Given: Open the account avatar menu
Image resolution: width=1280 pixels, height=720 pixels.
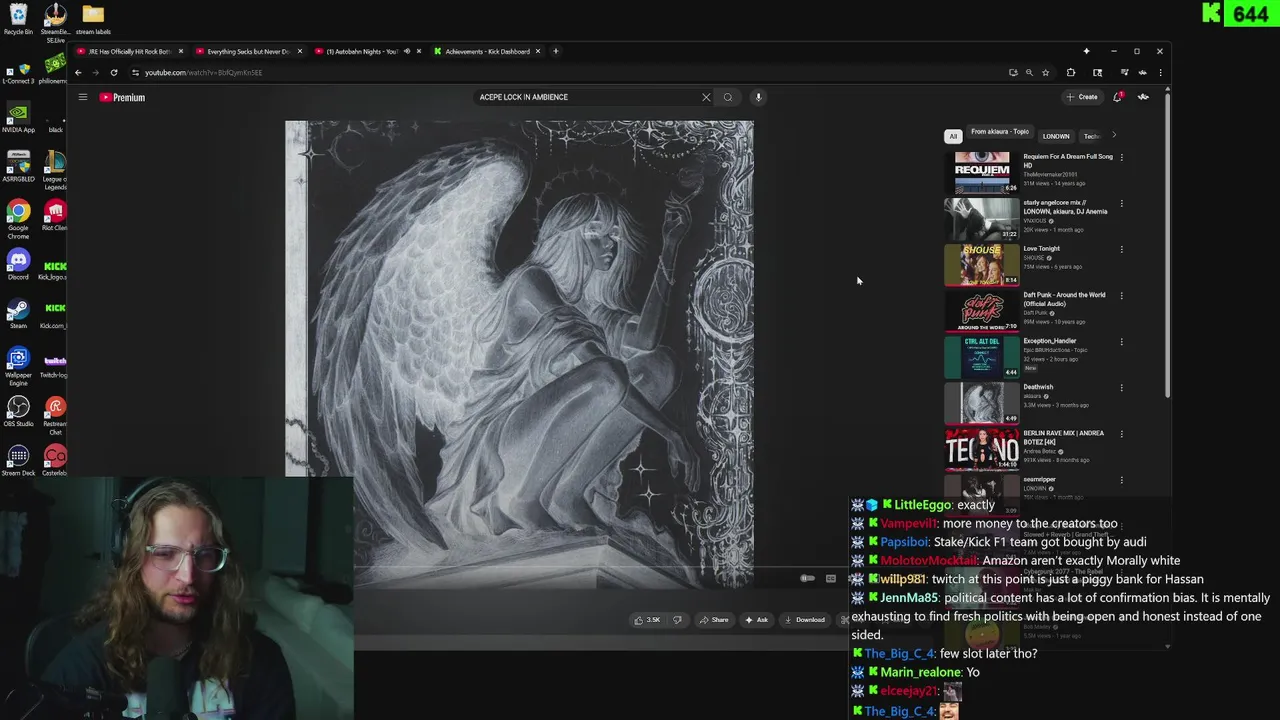Looking at the screenshot, I should click(x=1143, y=97).
